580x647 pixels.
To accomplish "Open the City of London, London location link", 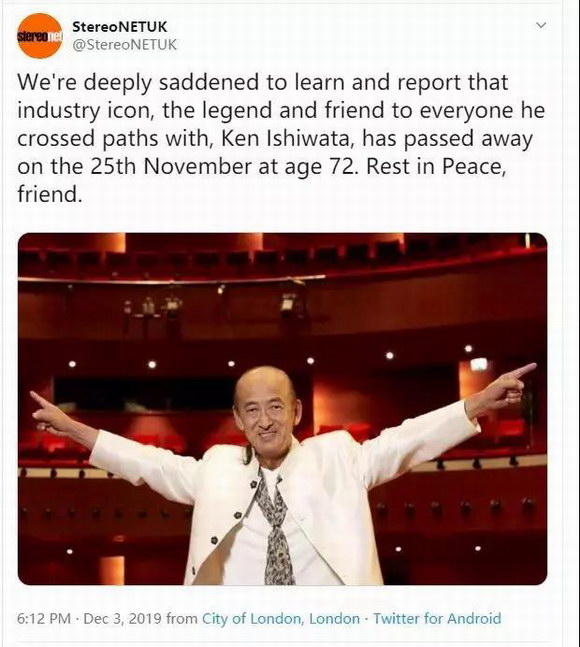I will (x=281, y=619).
